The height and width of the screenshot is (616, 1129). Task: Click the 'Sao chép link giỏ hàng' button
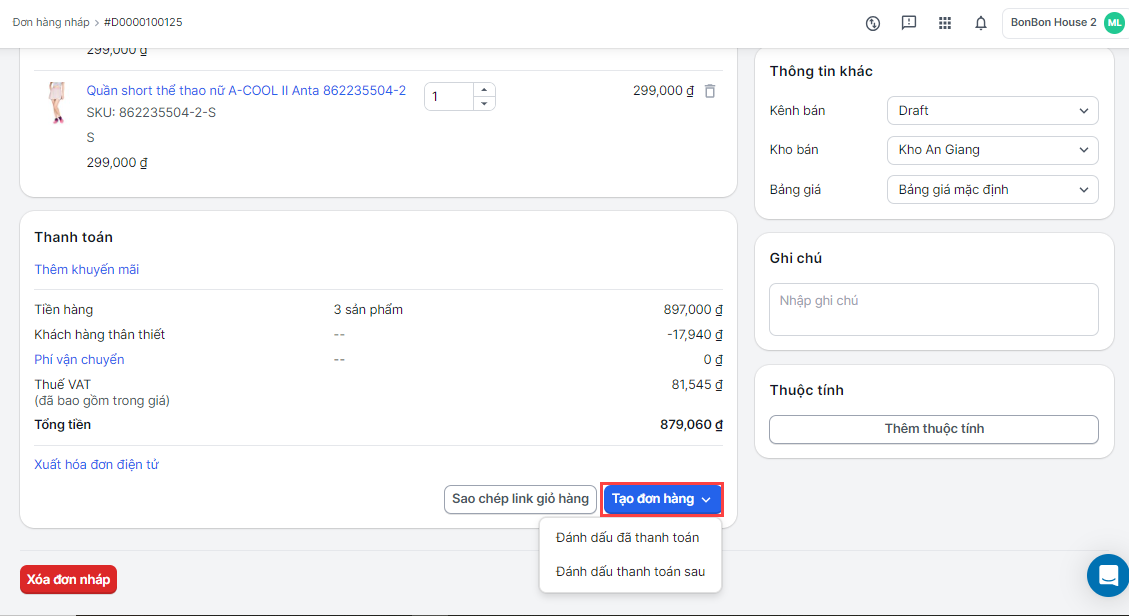(520, 499)
